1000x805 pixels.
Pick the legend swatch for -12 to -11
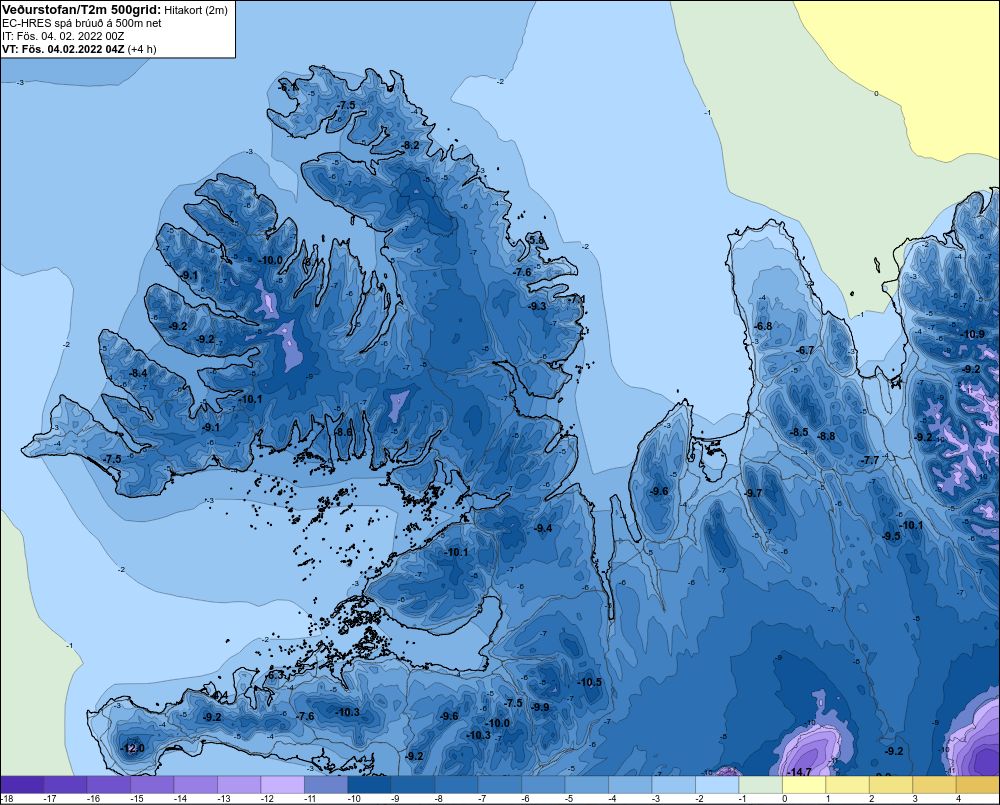(283, 785)
